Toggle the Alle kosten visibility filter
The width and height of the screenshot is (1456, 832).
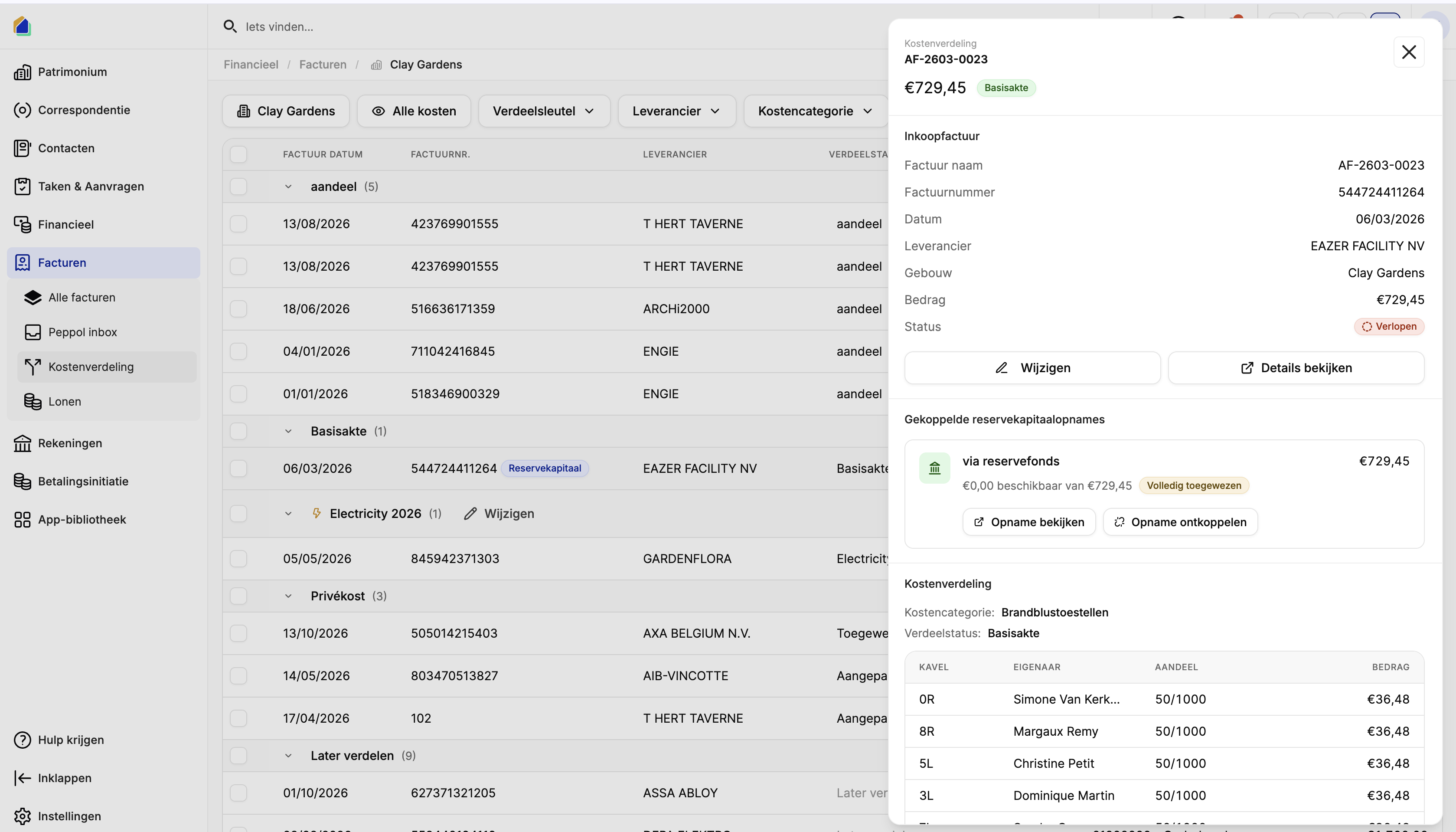click(x=414, y=111)
